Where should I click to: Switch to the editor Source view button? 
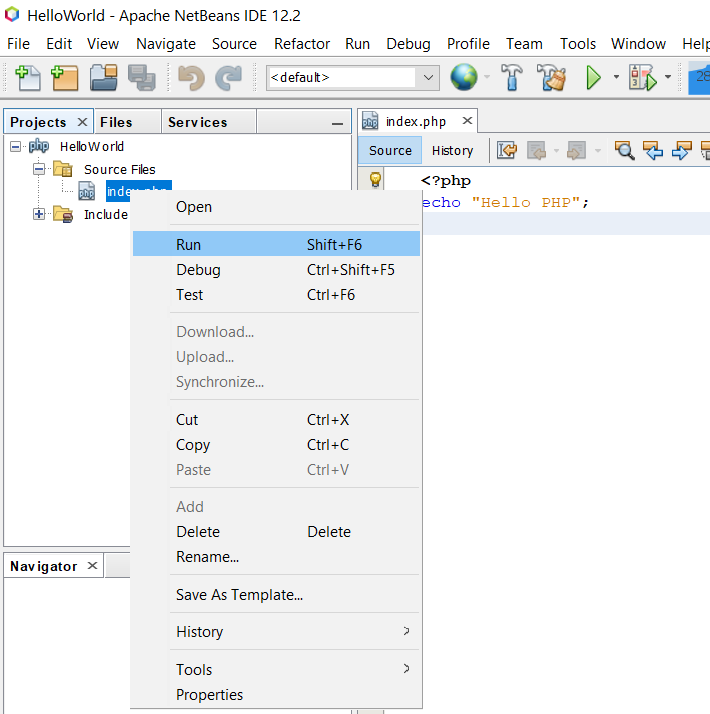click(x=390, y=150)
